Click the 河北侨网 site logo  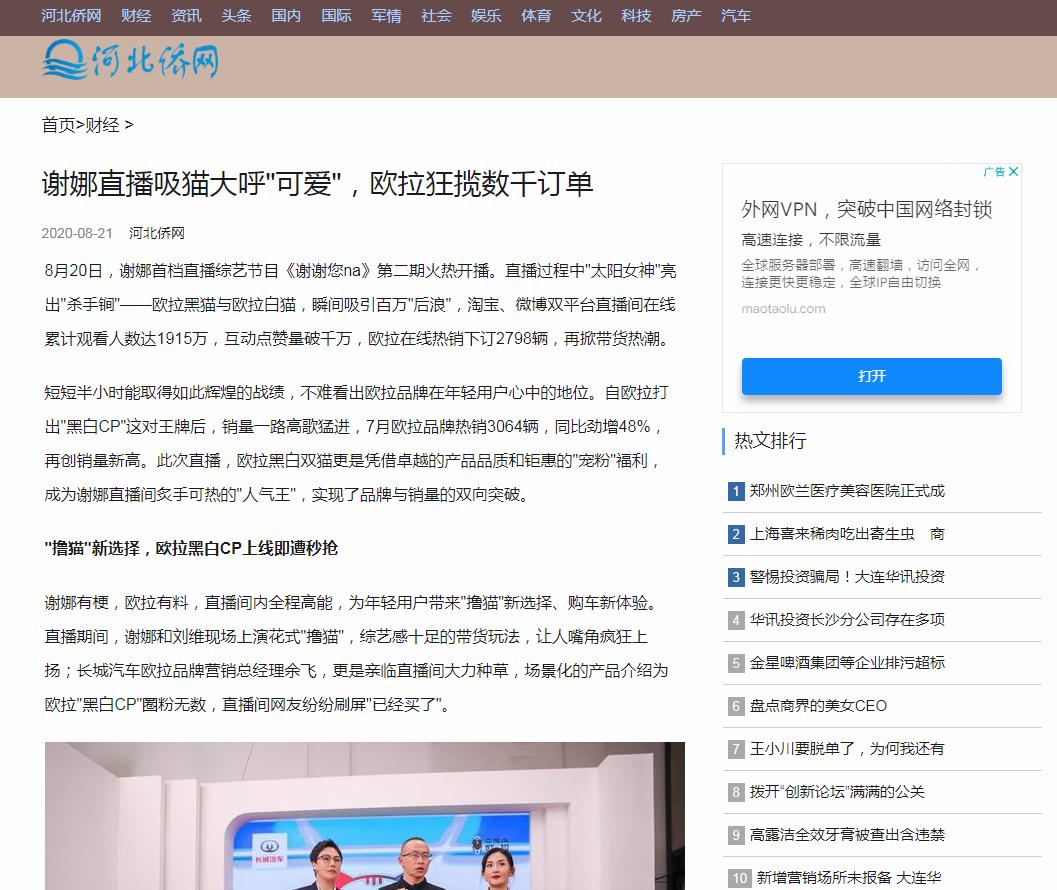coord(130,61)
